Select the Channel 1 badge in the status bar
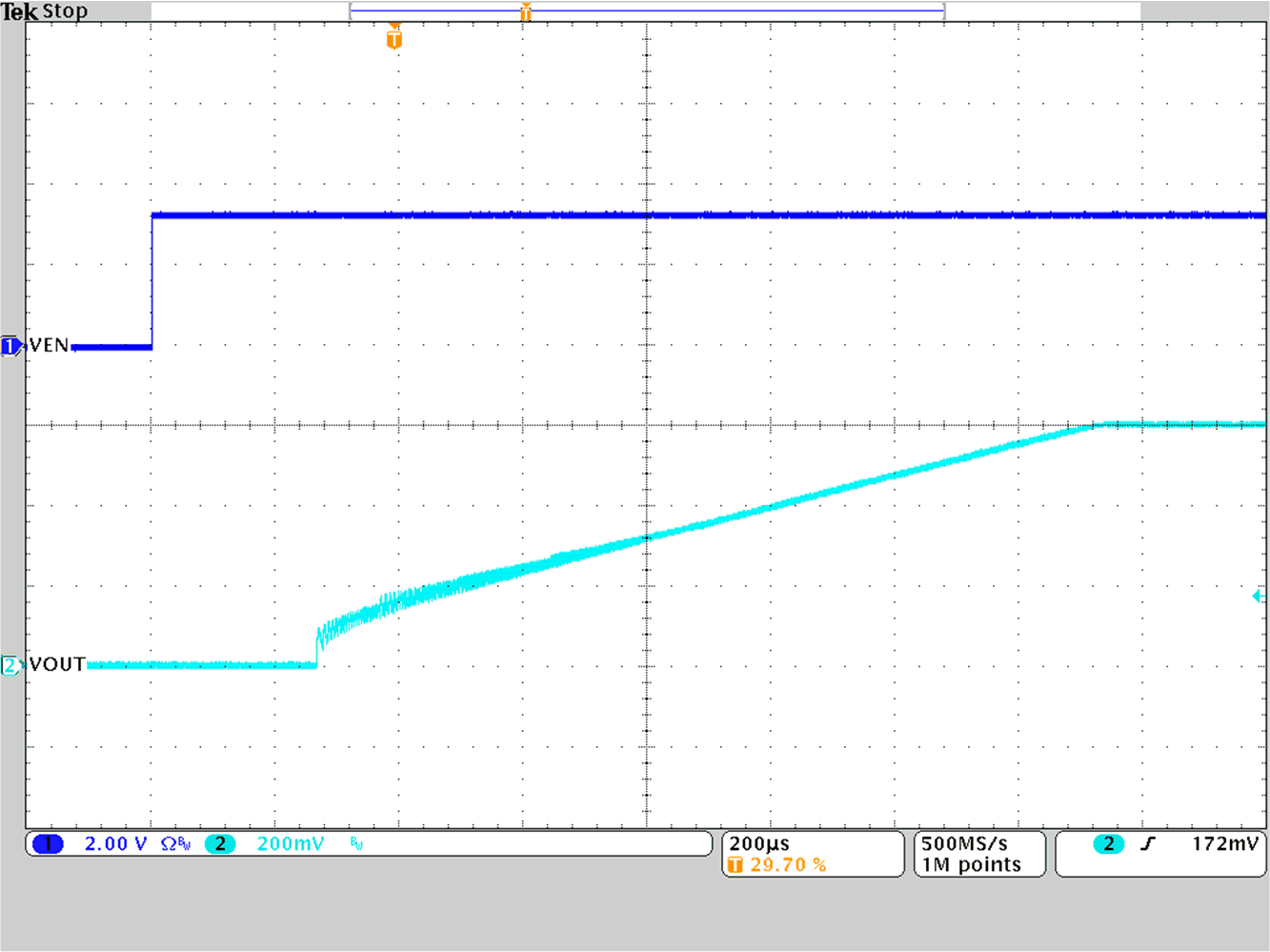The image size is (1270, 952). click(x=47, y=843)
